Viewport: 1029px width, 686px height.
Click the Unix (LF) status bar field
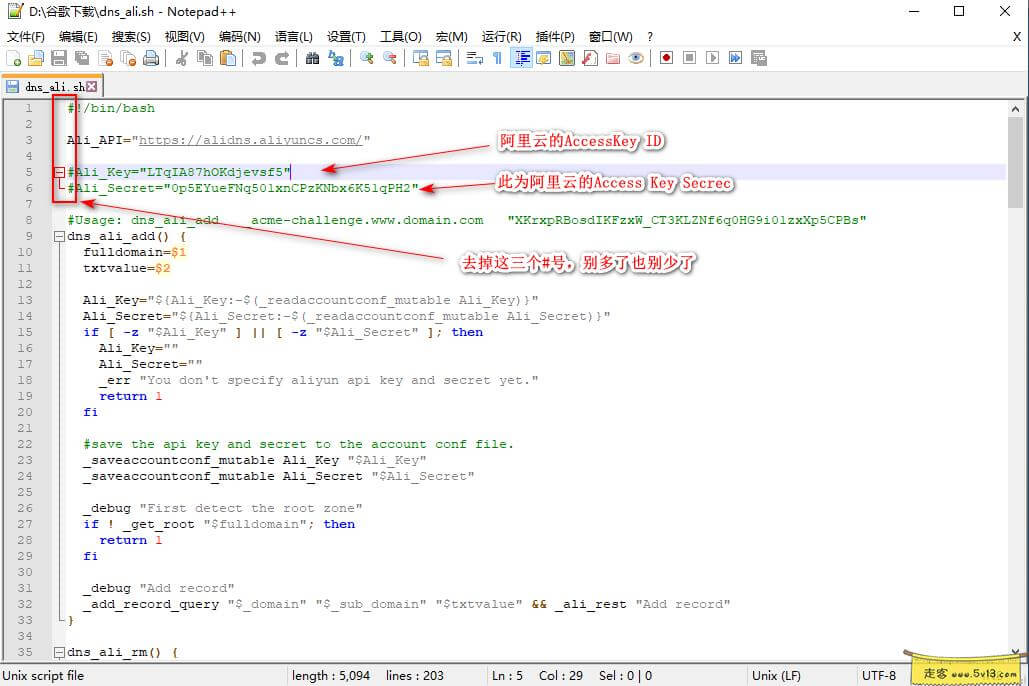tap(778, 675)
